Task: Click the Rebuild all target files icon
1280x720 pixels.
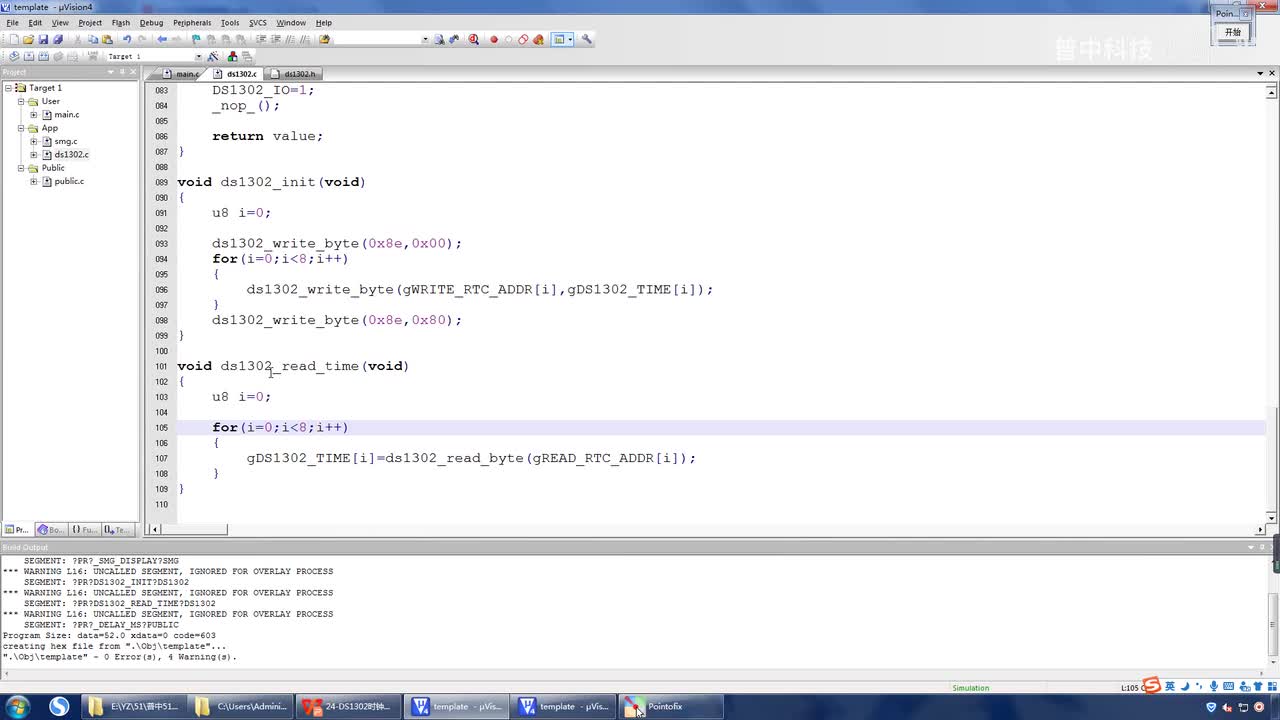Action: 43,56
